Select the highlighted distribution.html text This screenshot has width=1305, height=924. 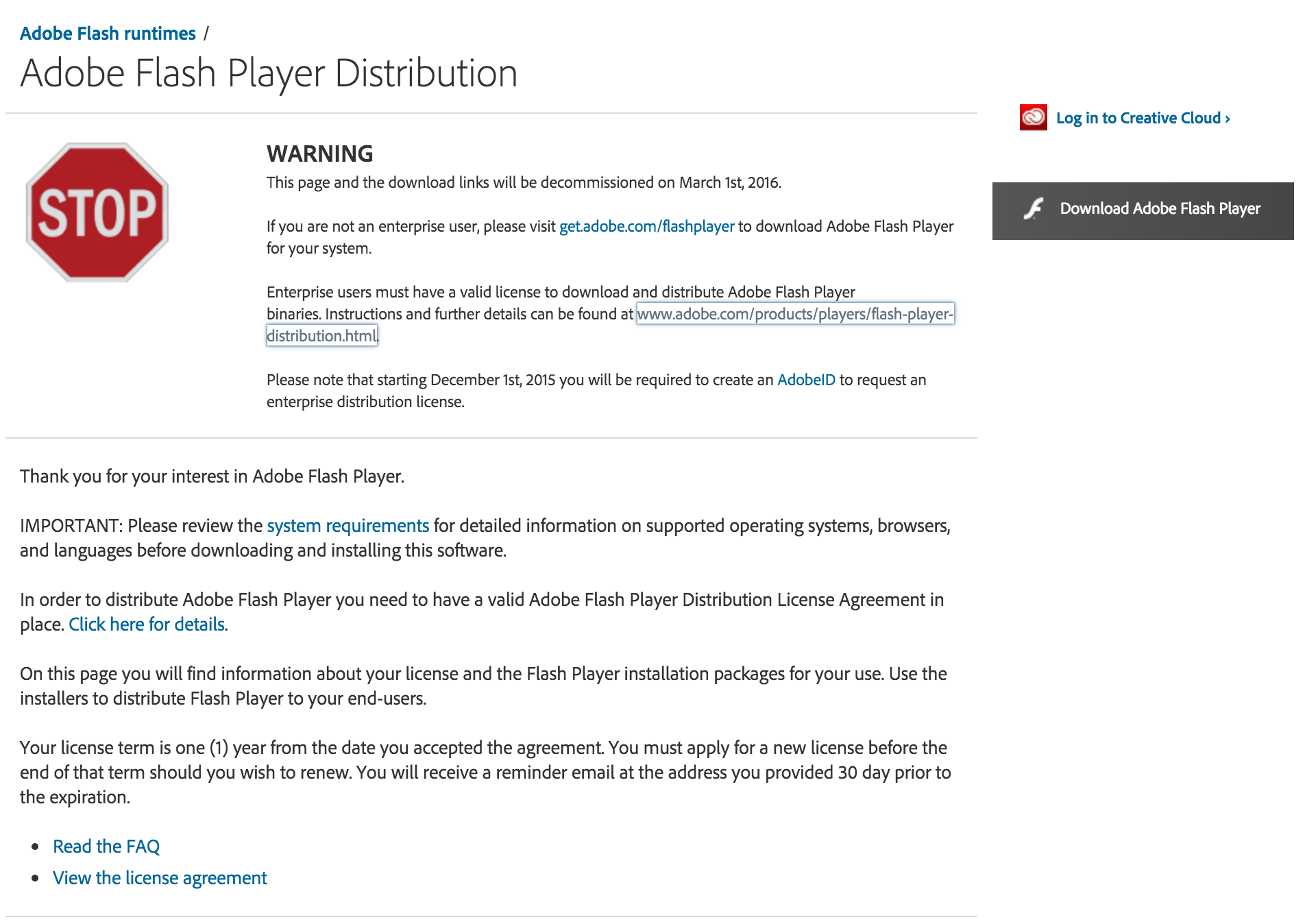pyautogui.click(x=321, y=335)
